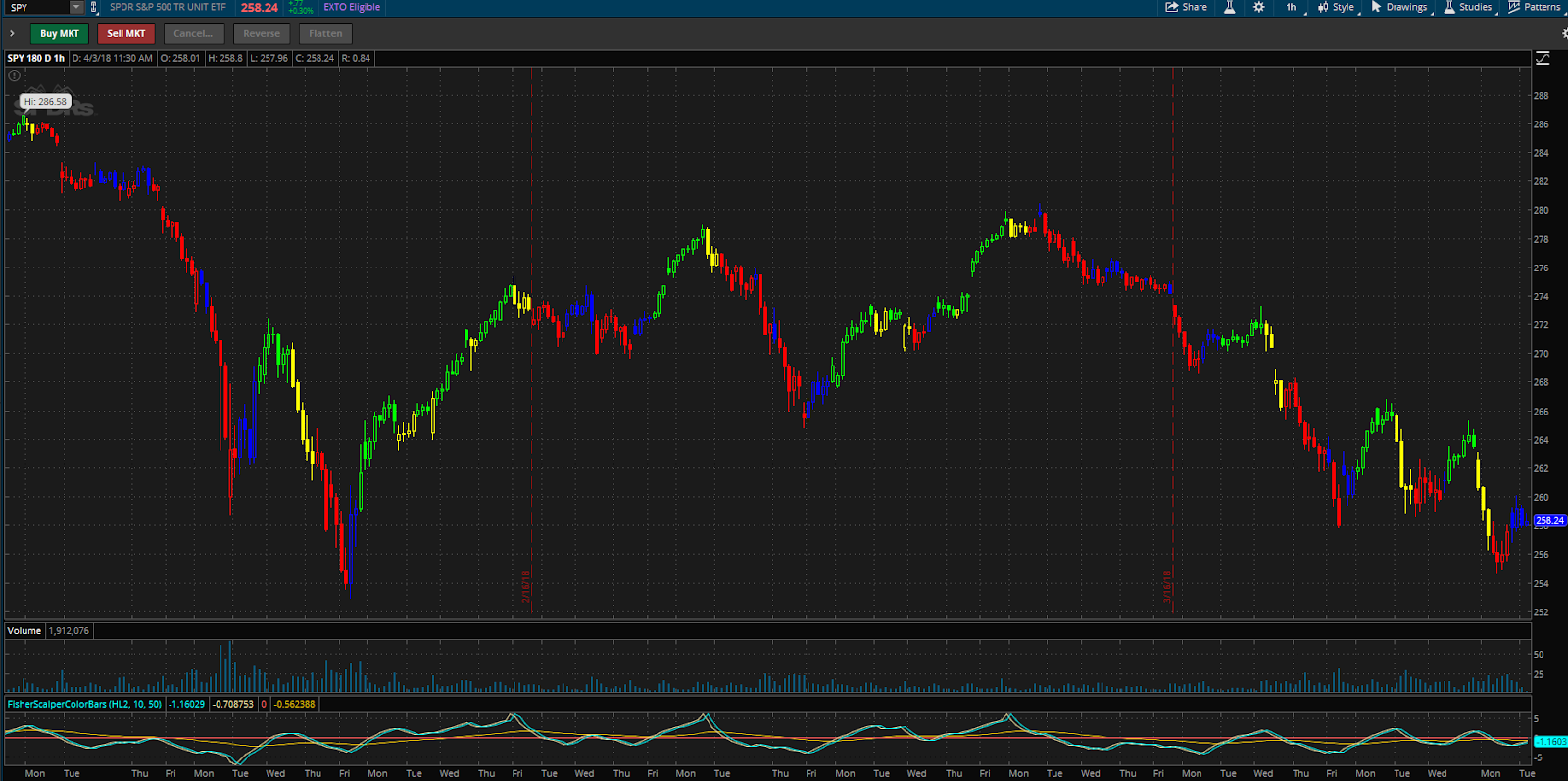1568x781 pixels.
Task: Expand the SPY symbol dropdown arrow
Action: [76, 7]
